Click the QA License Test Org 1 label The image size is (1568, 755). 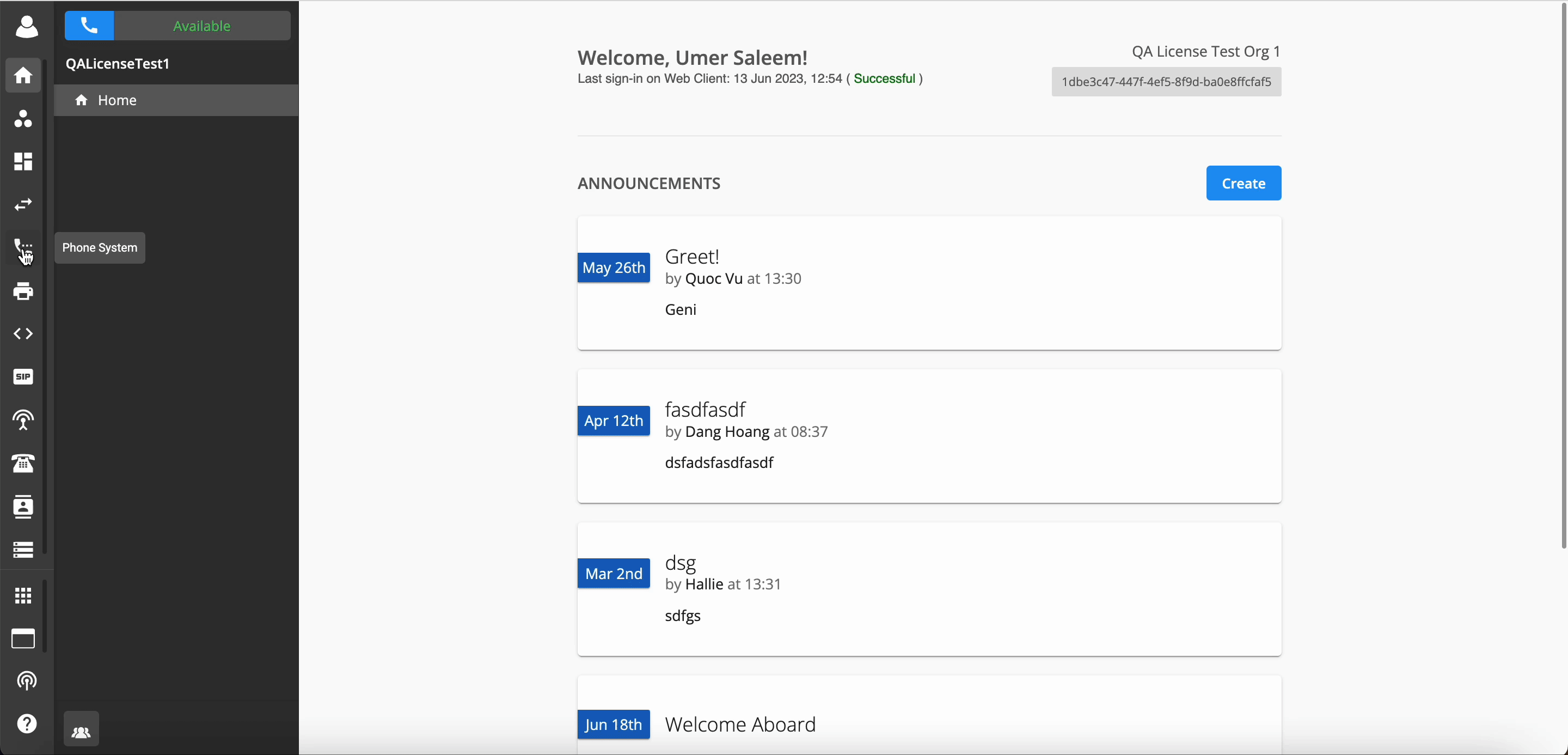click(x=1206, y=51)
